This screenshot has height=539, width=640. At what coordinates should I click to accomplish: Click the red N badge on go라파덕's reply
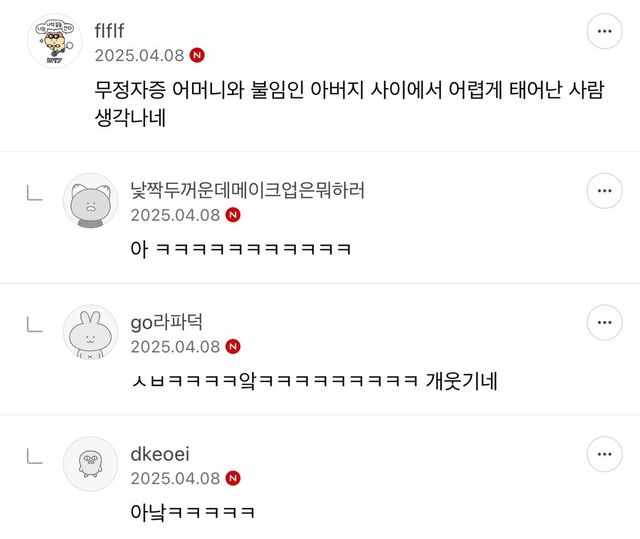233,346
